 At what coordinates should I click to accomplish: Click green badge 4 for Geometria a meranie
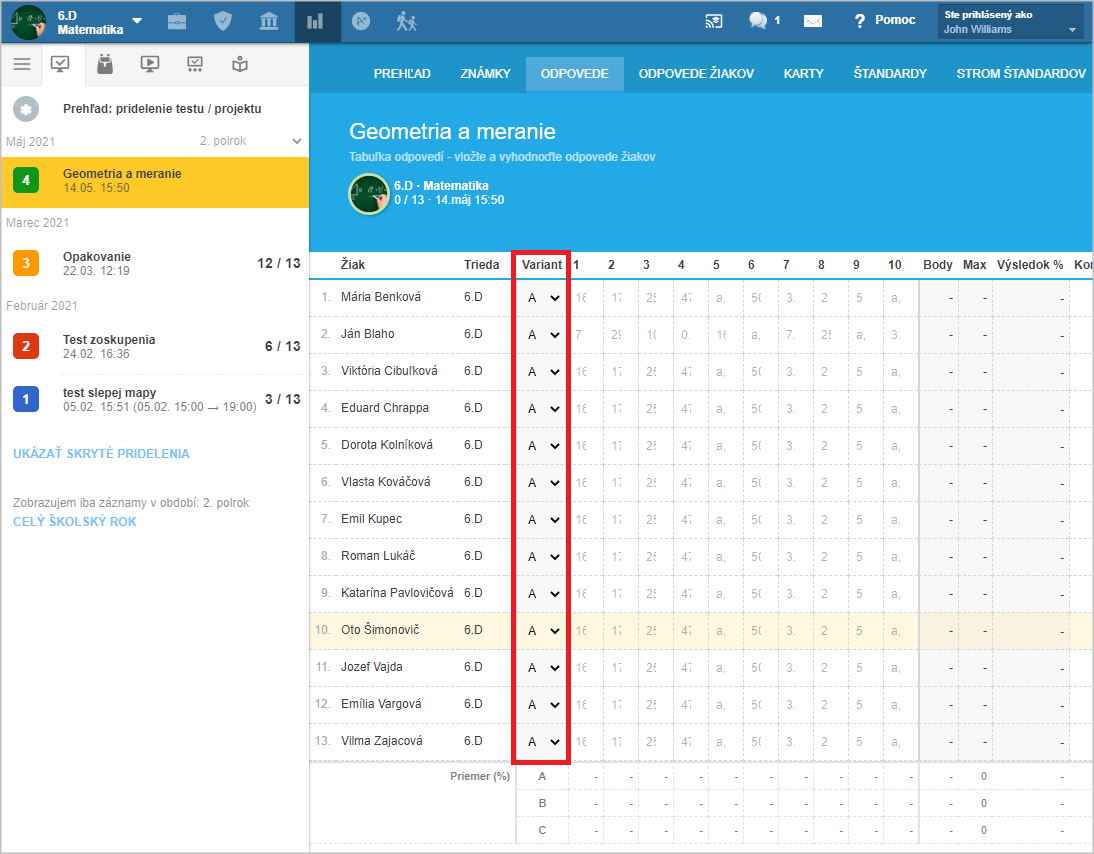click(x=26, y=181)
